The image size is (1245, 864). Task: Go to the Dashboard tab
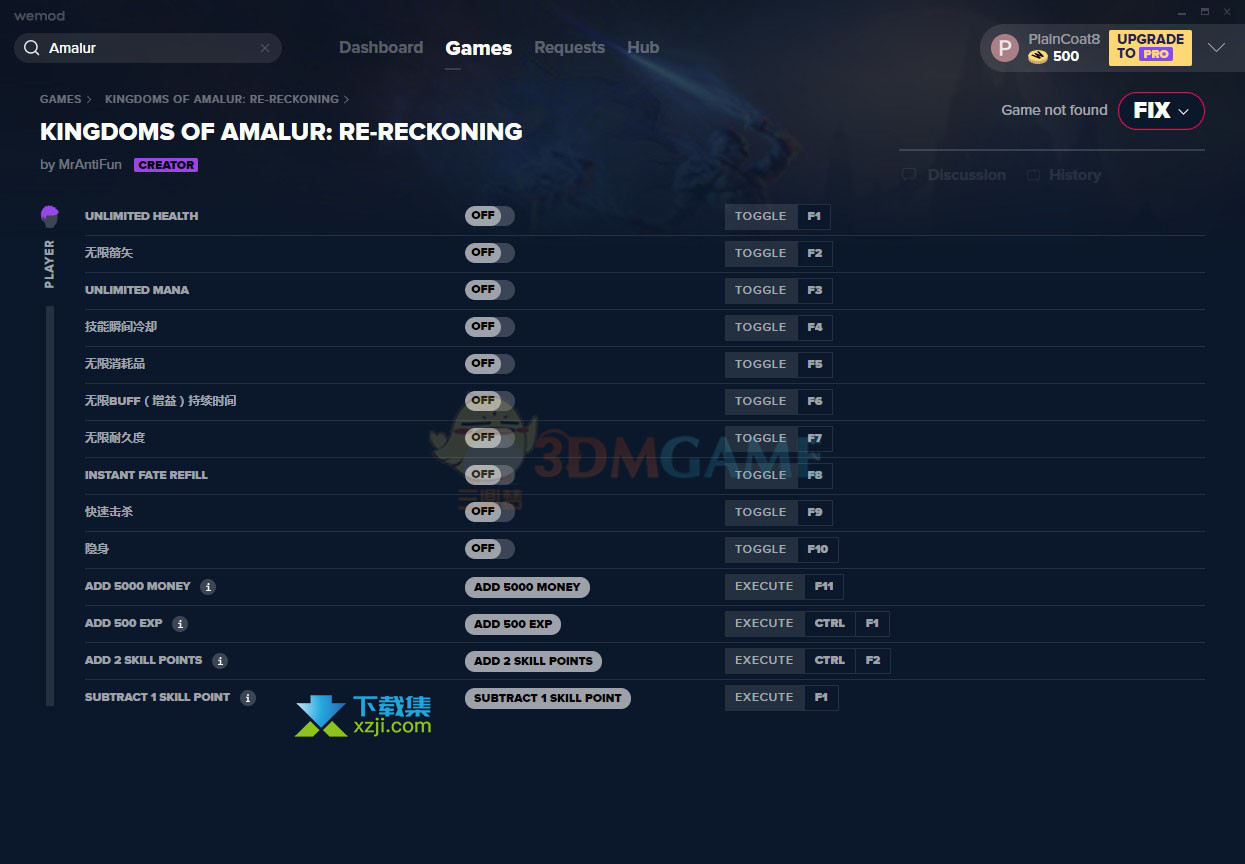(x=381, y=48)
